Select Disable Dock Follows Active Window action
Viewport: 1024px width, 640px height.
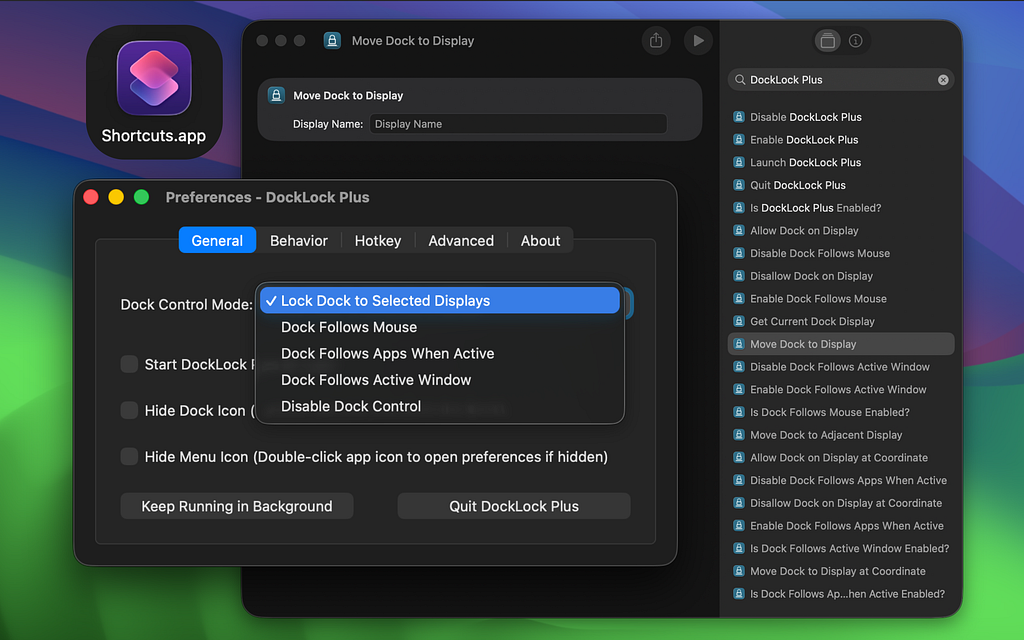pyautogui.click(x=840, y=367)
